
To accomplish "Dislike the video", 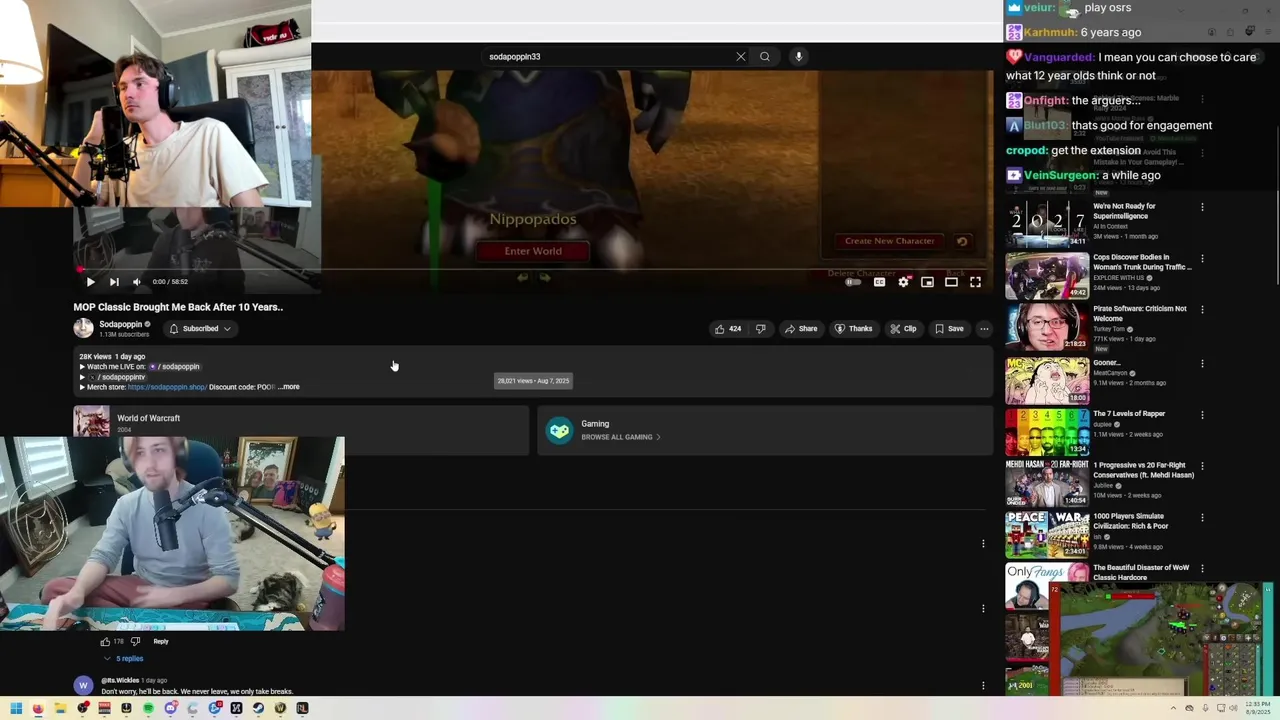I will point(760,329).
